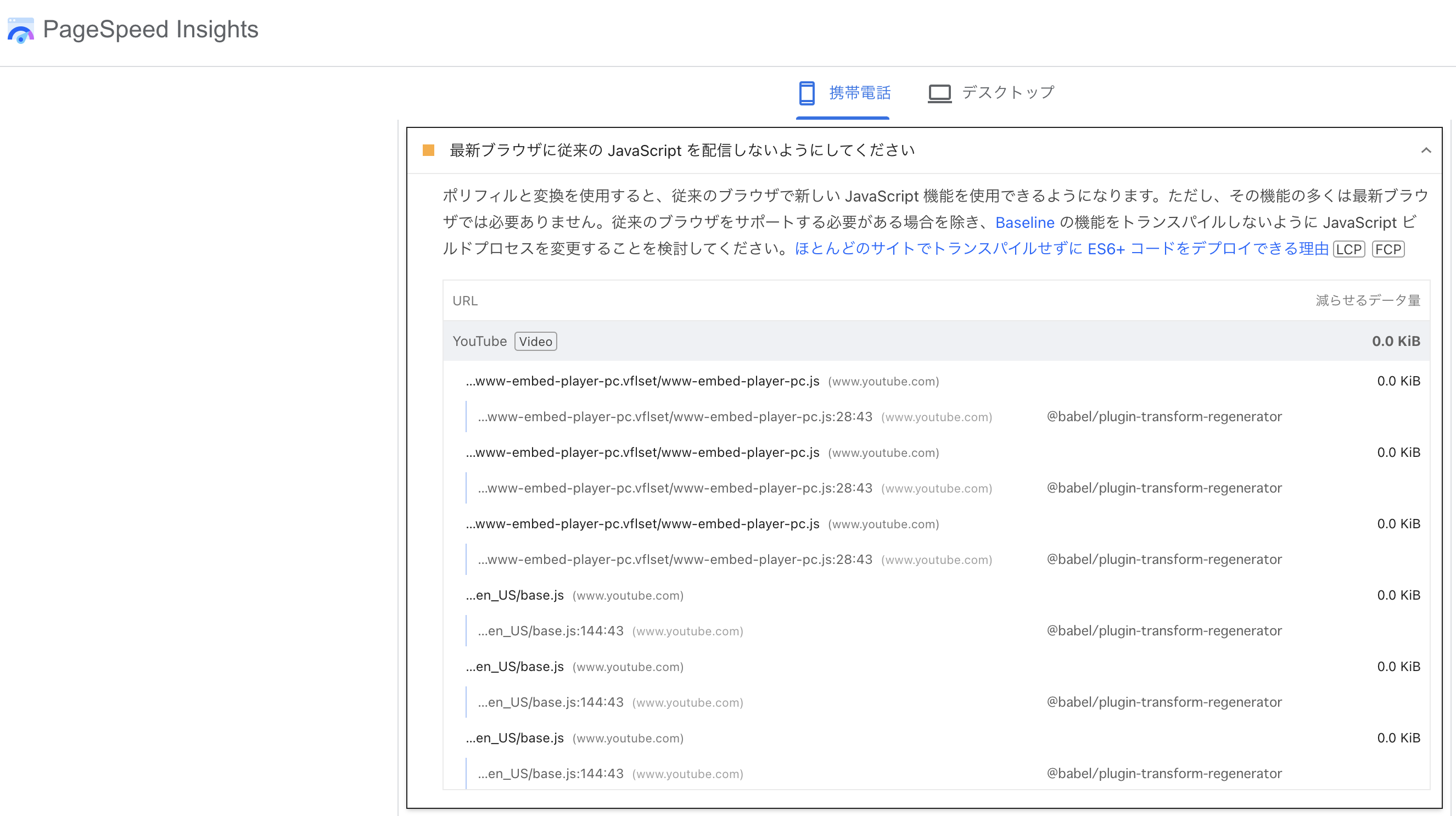Collapse the legacy JavaScript audit chevron
Screen dimensions: 1456x816
pyautogui.click(x=1426, y=150)
